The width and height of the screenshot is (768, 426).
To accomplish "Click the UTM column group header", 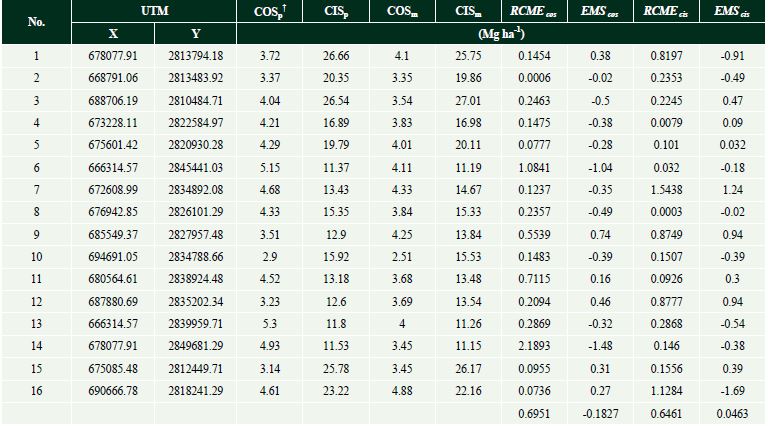I will click(x=154, y=13).
